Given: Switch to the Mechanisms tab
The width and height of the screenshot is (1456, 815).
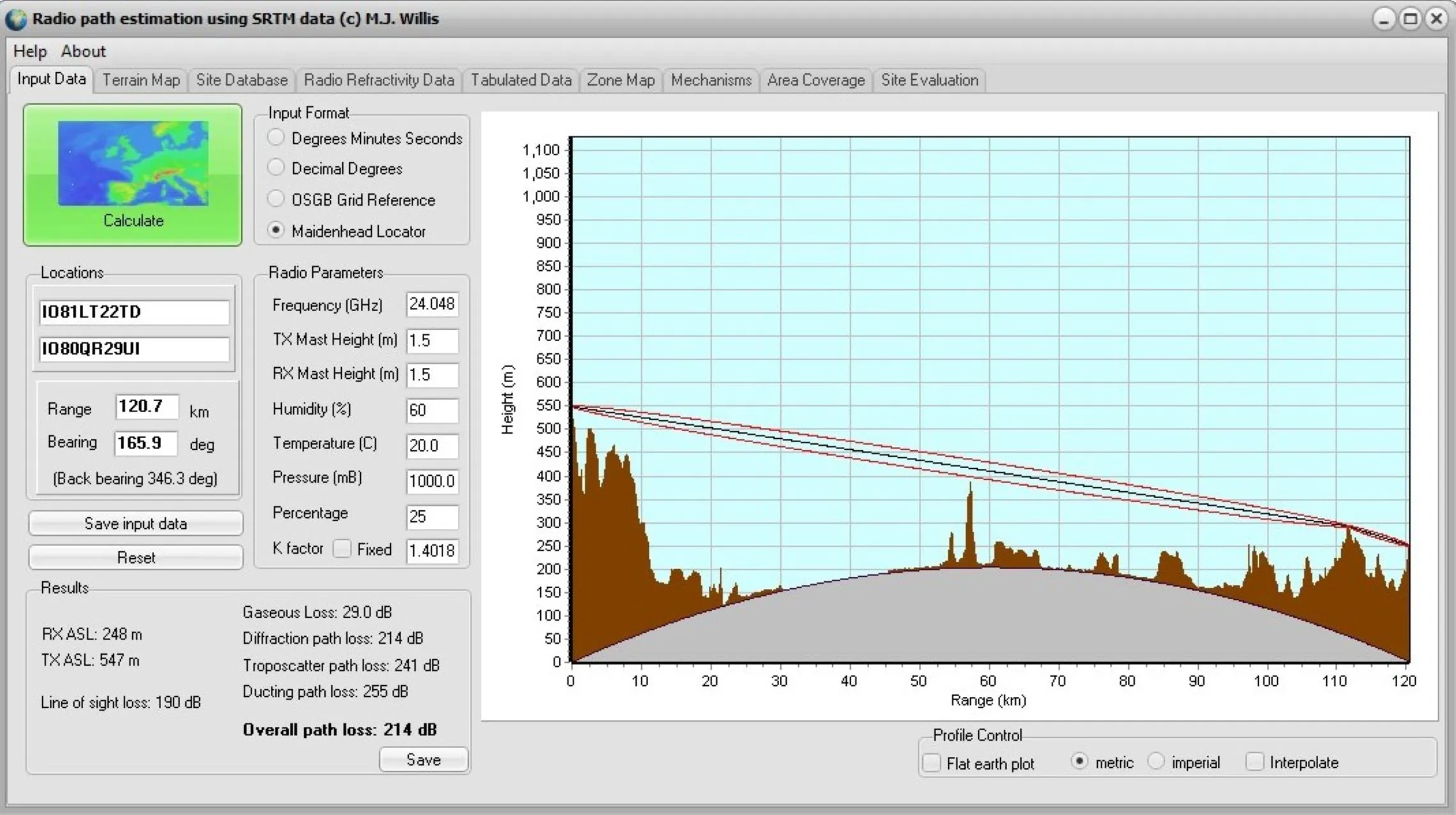Looking at the screenshot, I should tap(711, 80).
